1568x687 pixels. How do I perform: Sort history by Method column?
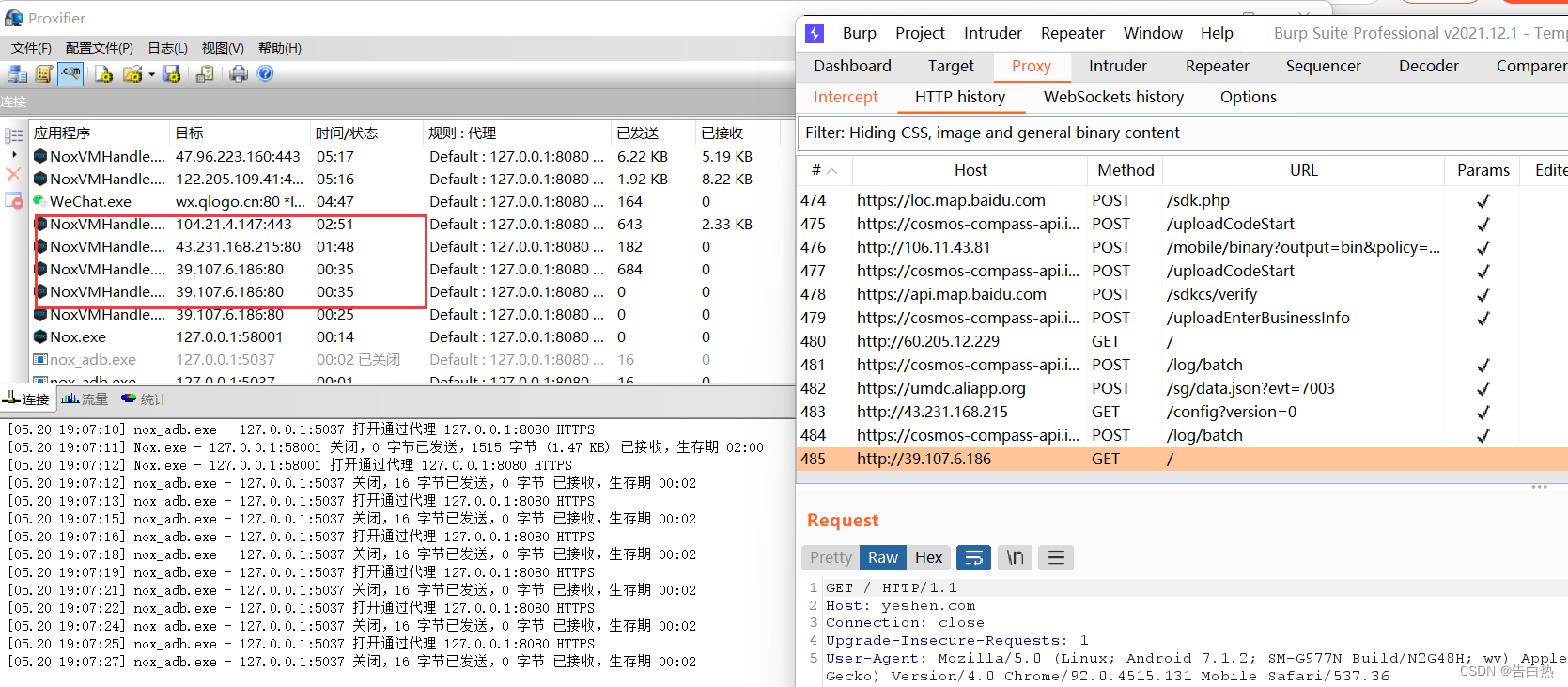point(1126,170)
